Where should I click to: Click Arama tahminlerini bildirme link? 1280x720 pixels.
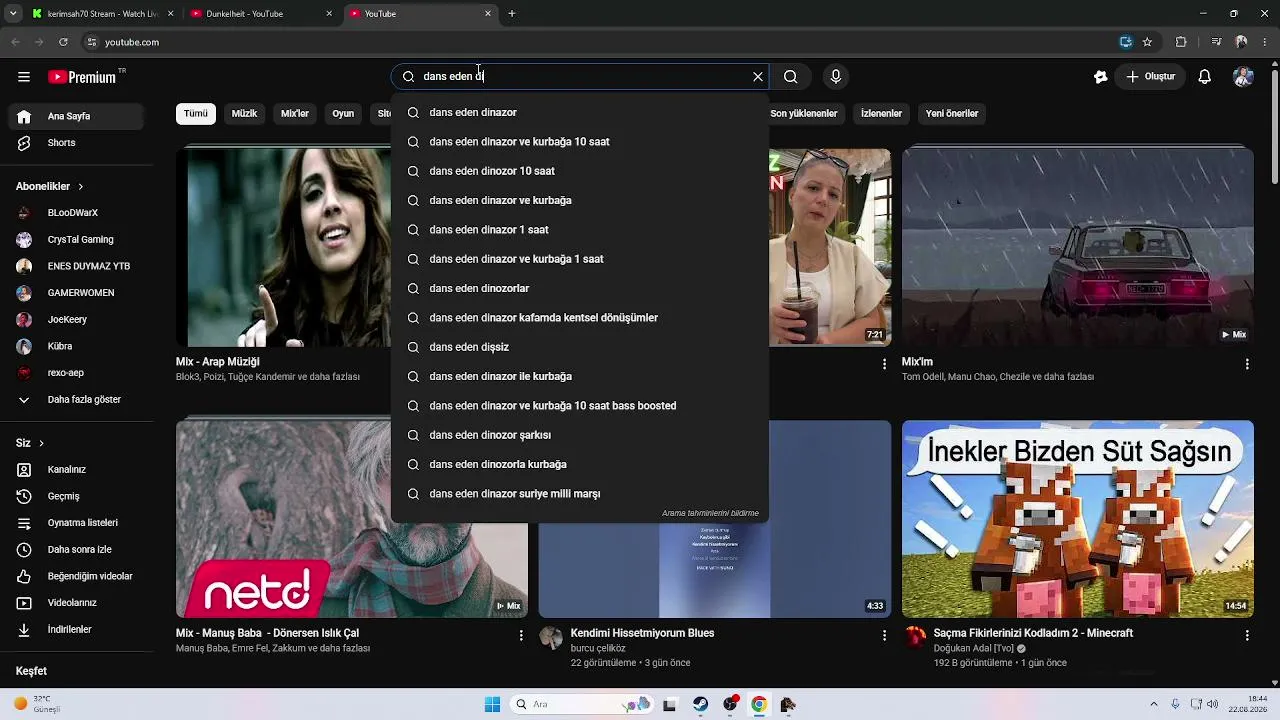pyautogui.click(x=710, y=513)
